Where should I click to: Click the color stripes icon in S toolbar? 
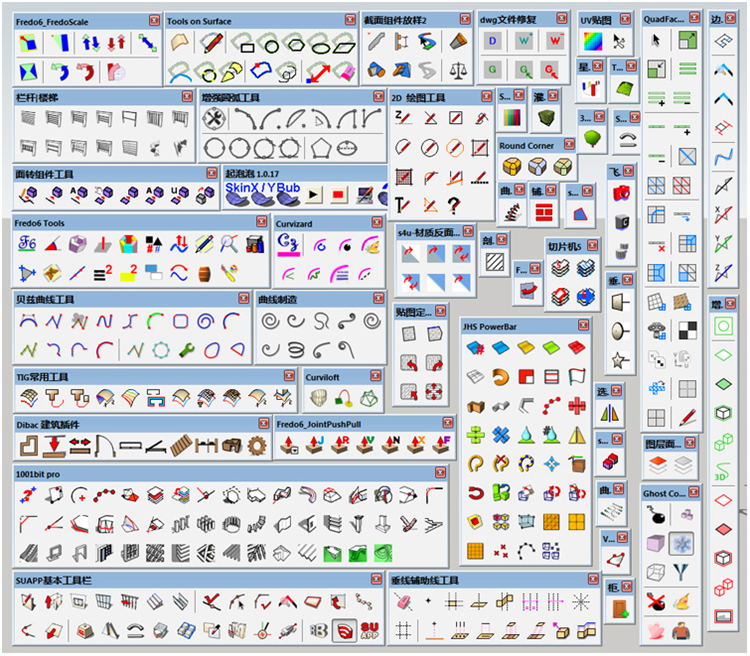coord(512,117)
